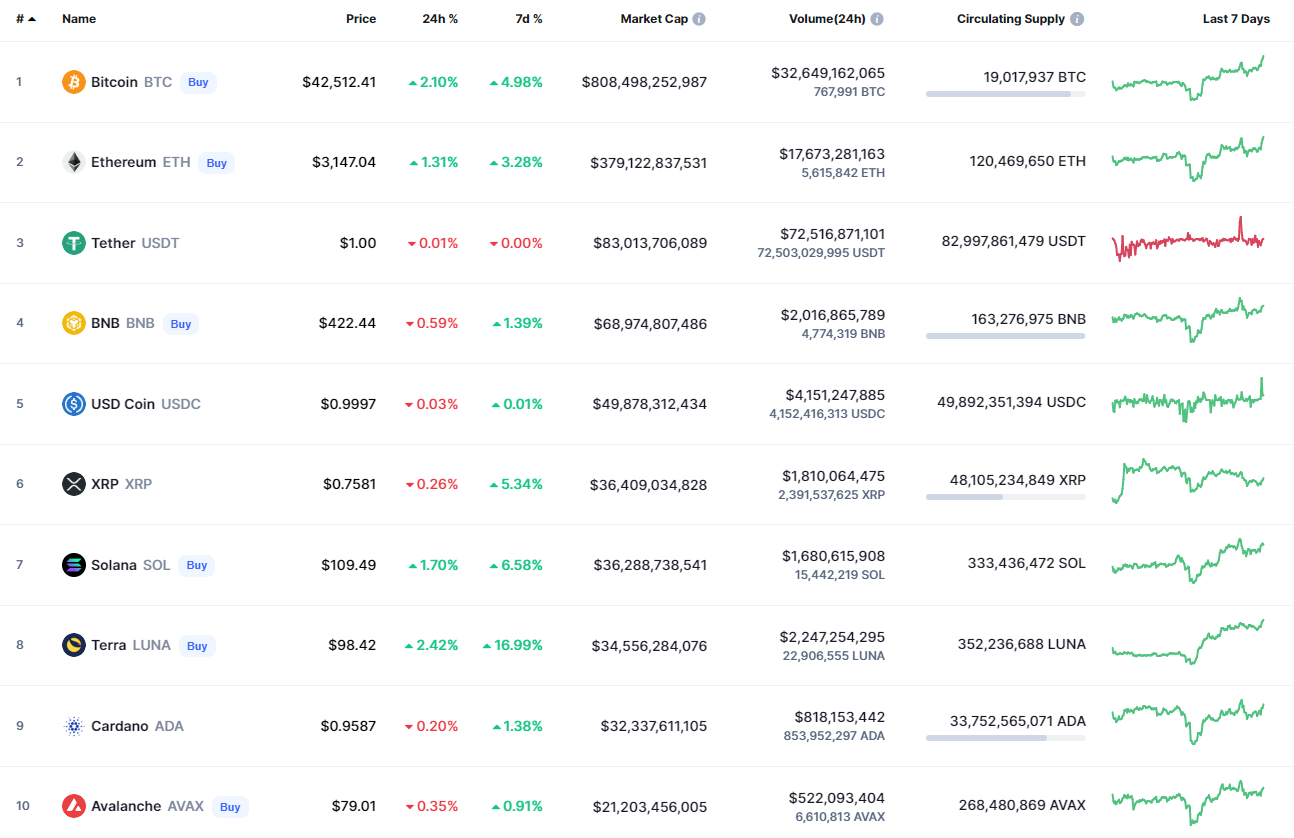This screenshot has height=838, width=1294.
Task: Click XRP 24h change 0.26%
Action: tap(432, 484)
